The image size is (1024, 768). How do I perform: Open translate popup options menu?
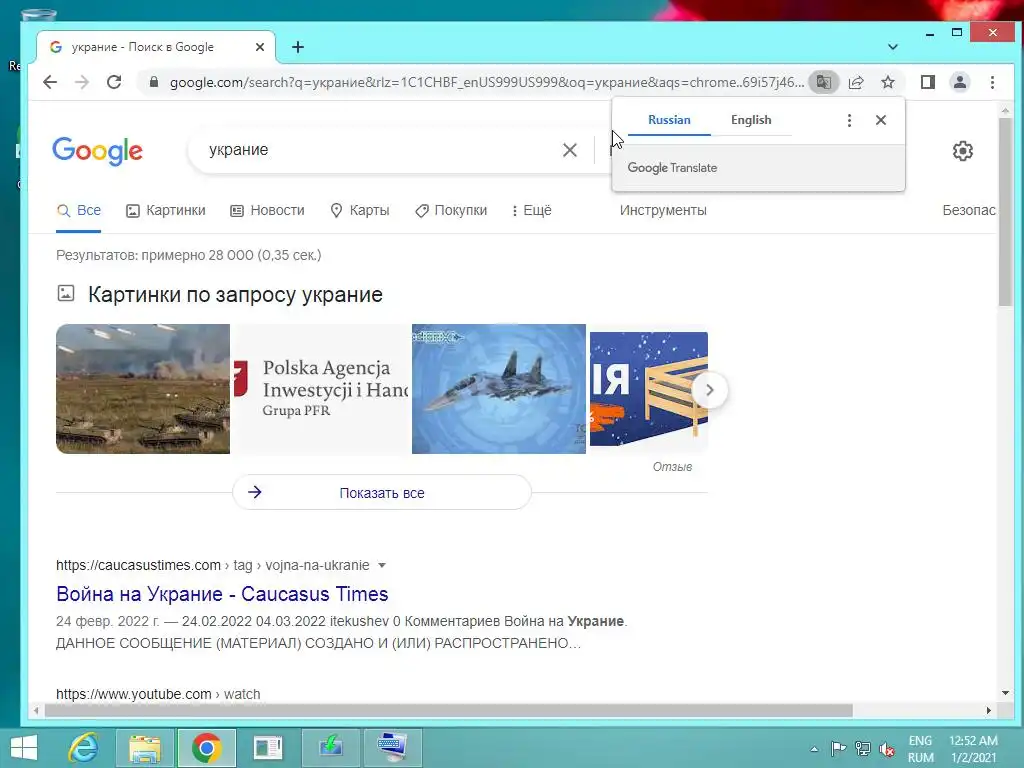(x=849, y=120)
